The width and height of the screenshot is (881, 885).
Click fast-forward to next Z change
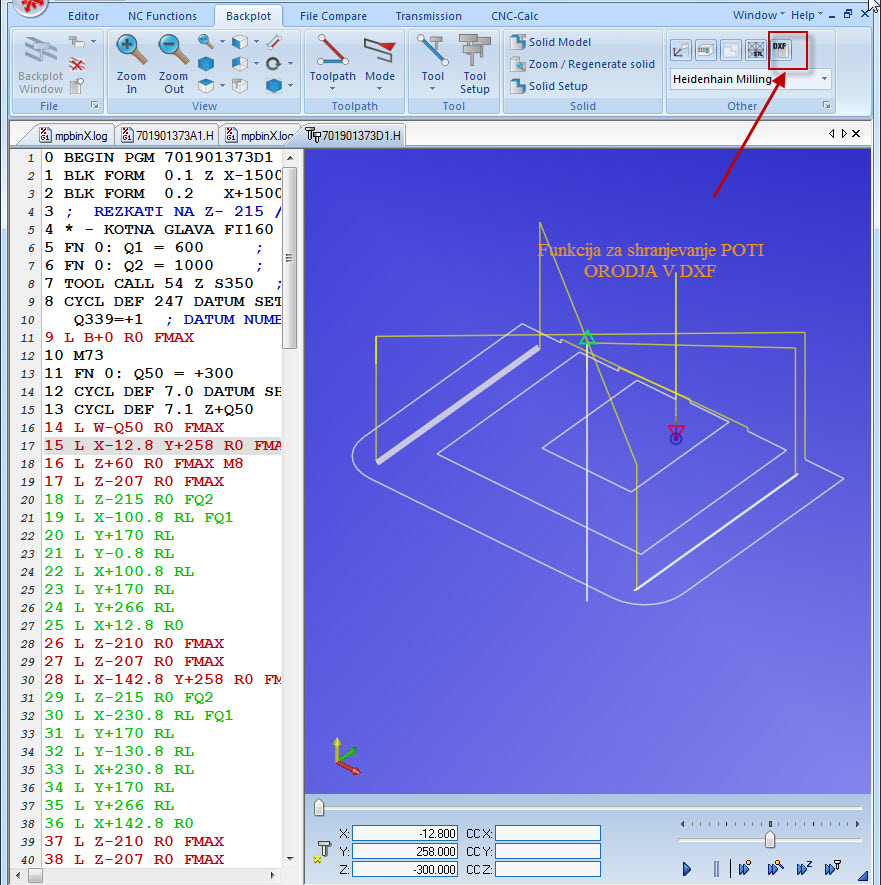804,868
